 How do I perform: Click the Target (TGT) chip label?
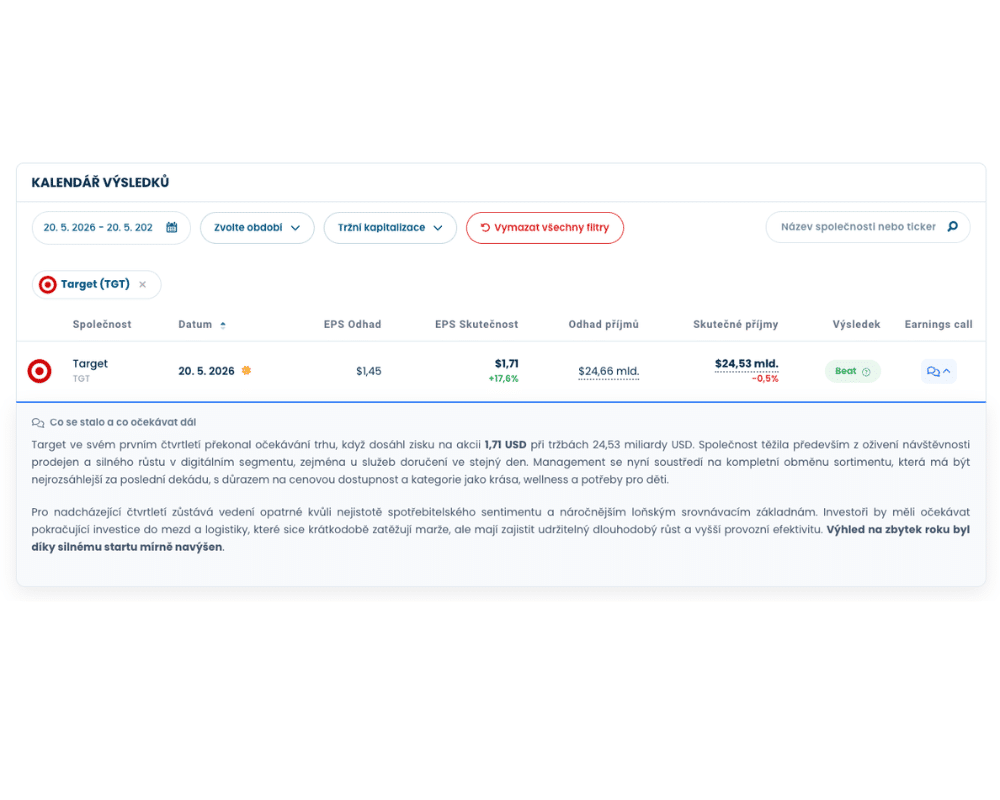click(95, 284)
